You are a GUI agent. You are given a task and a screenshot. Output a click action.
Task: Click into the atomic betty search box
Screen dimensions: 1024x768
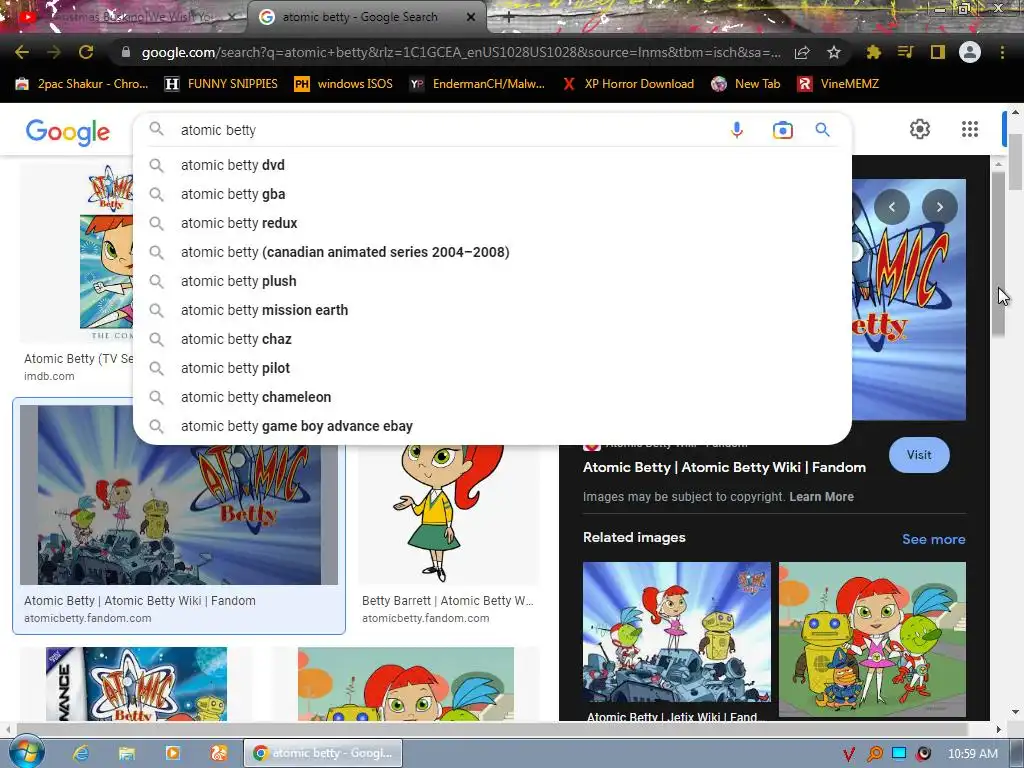[x=444, y=130]
